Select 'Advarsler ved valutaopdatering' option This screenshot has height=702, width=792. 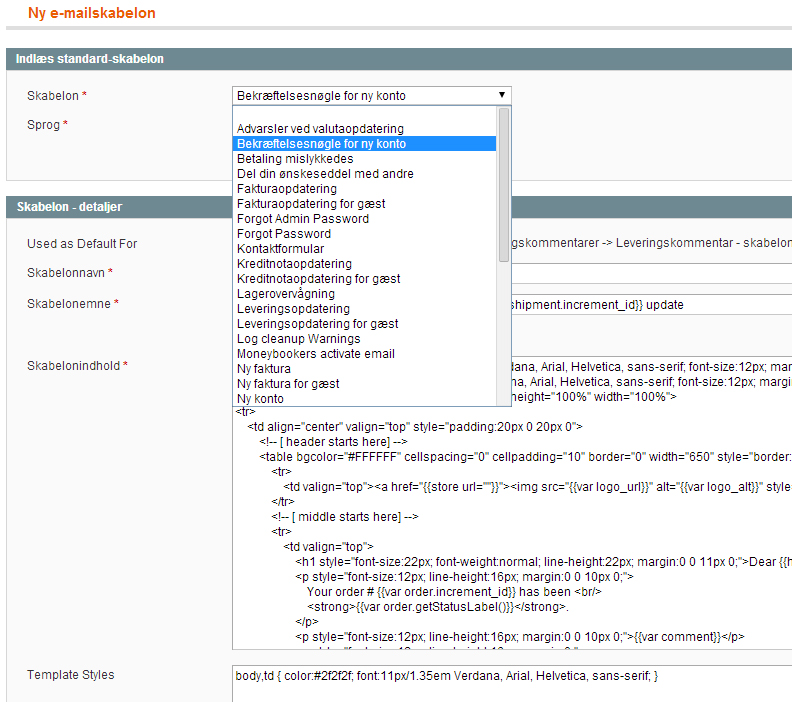coord(320,129)
